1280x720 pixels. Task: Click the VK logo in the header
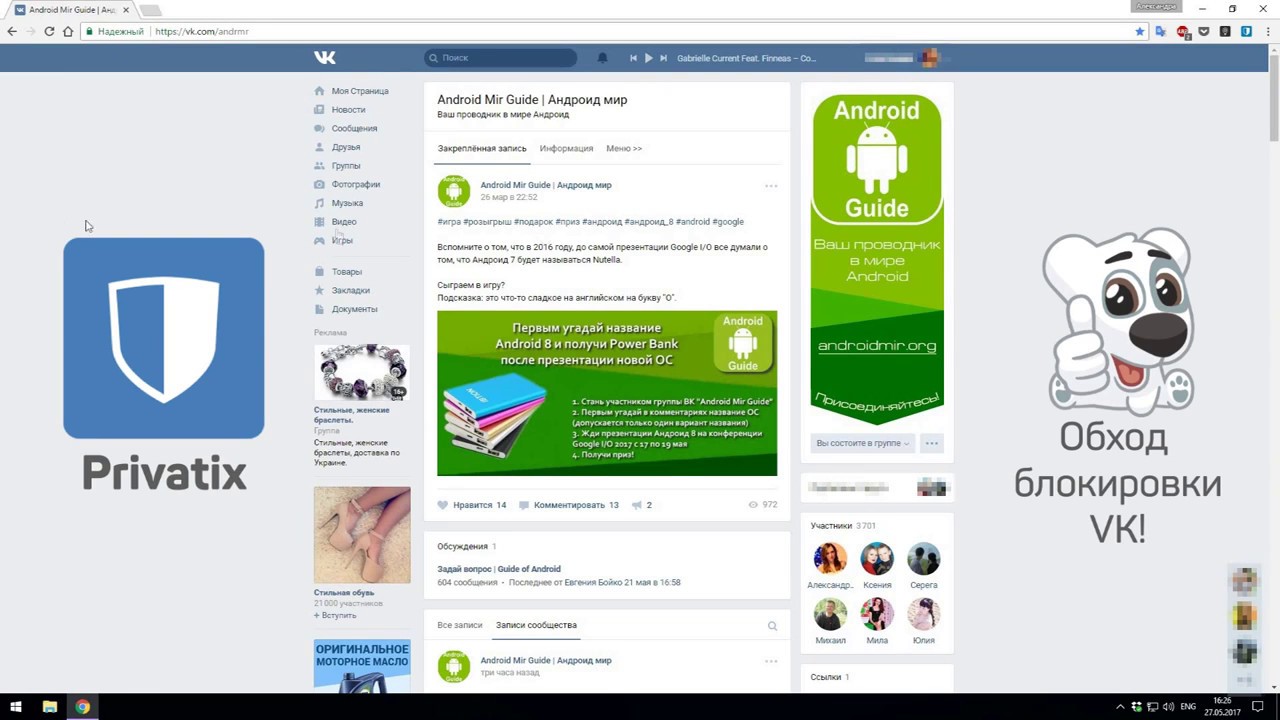(324, 58)
